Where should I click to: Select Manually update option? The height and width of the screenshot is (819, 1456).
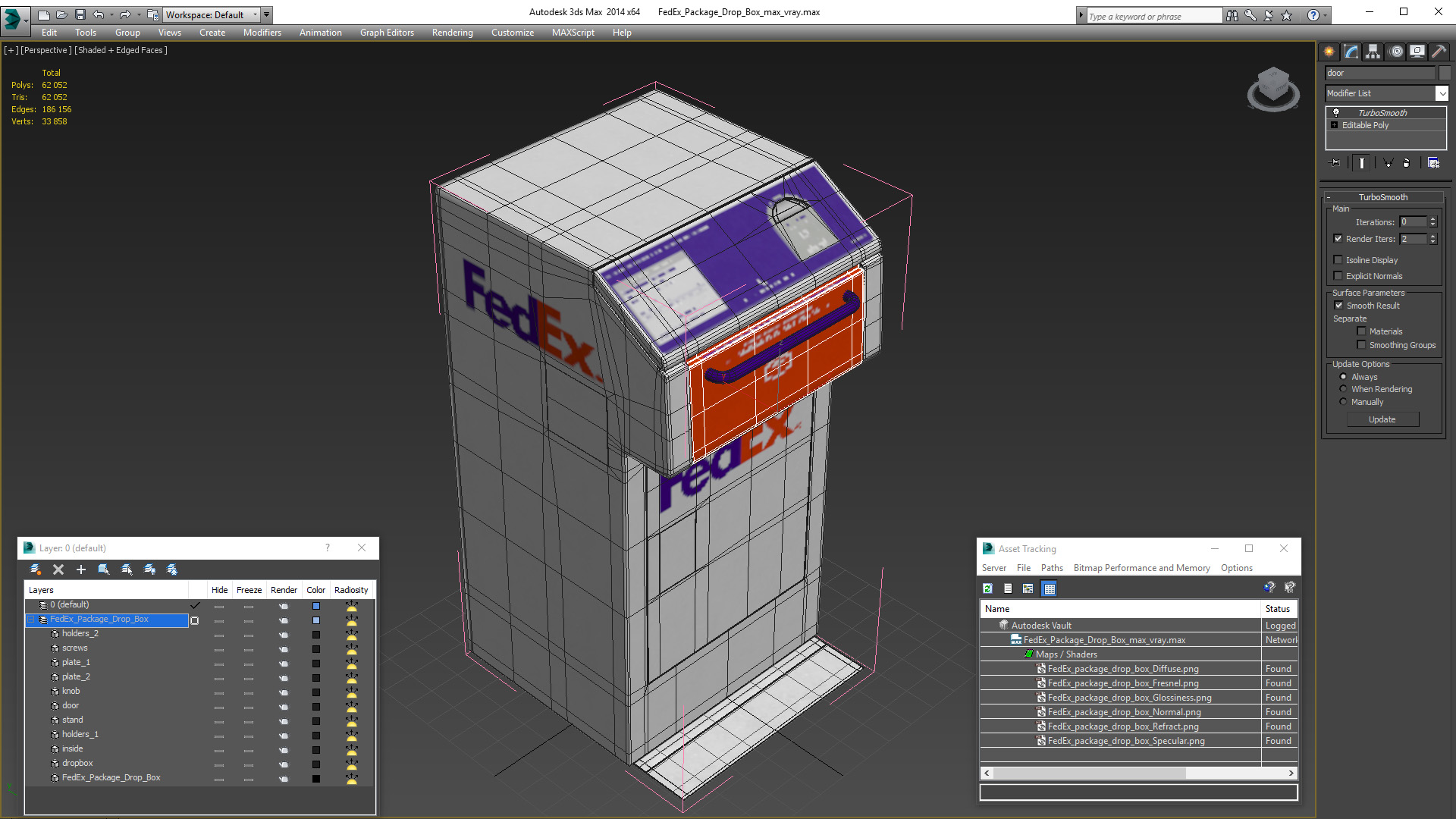(1343, 402)
